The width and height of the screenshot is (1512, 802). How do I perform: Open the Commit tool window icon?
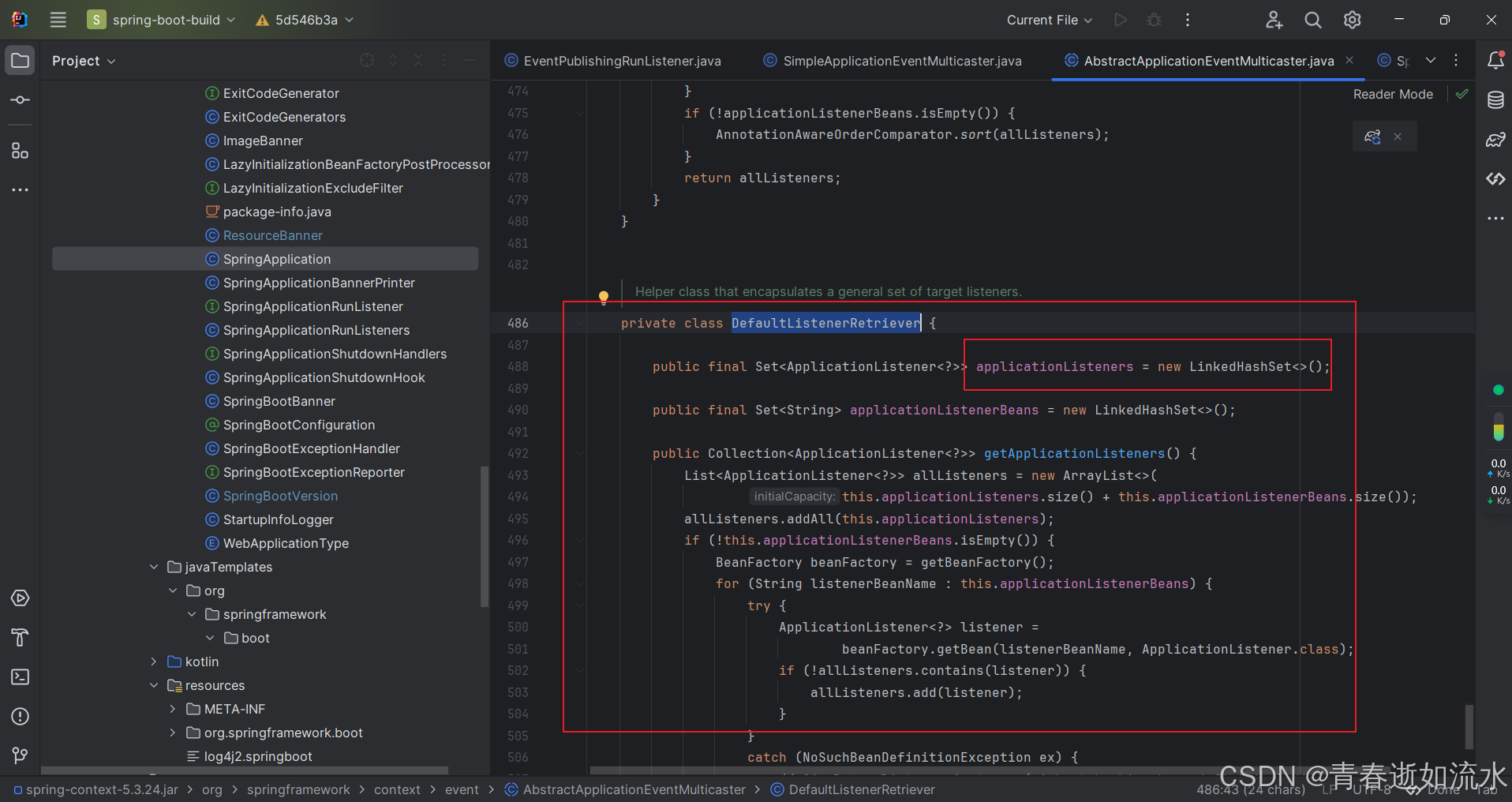click(21, 100)
